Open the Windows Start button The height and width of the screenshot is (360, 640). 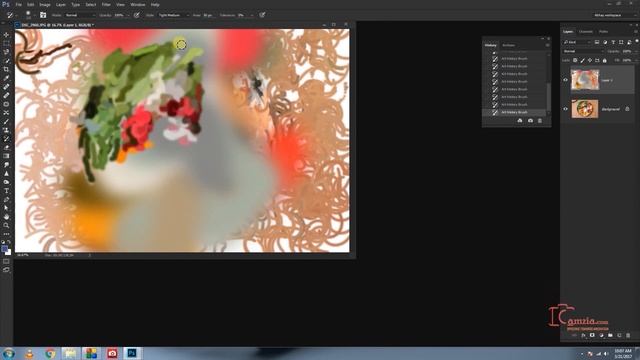(9, 353)
